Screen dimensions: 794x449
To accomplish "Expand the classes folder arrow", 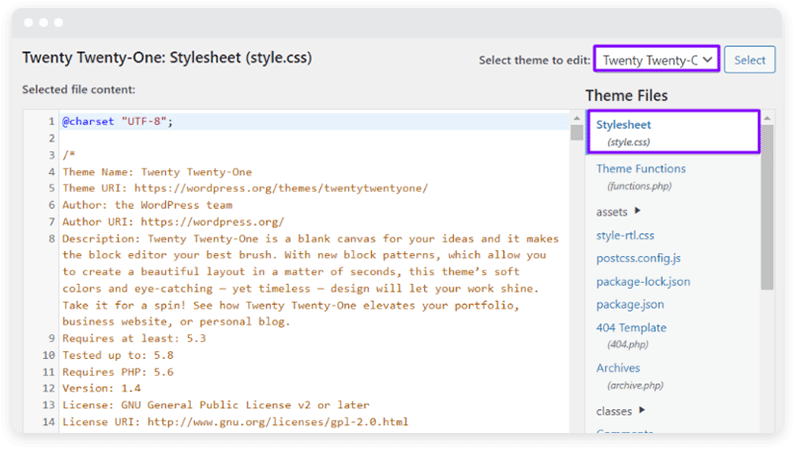I will 642,410.
